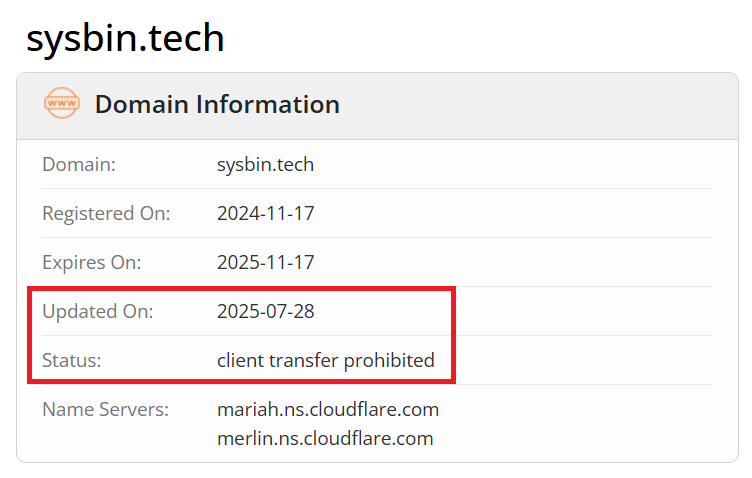The height and width of the screenshot is (478, 752).
Task: Click the orange www globe icon
Action: [x=62, y=103]
